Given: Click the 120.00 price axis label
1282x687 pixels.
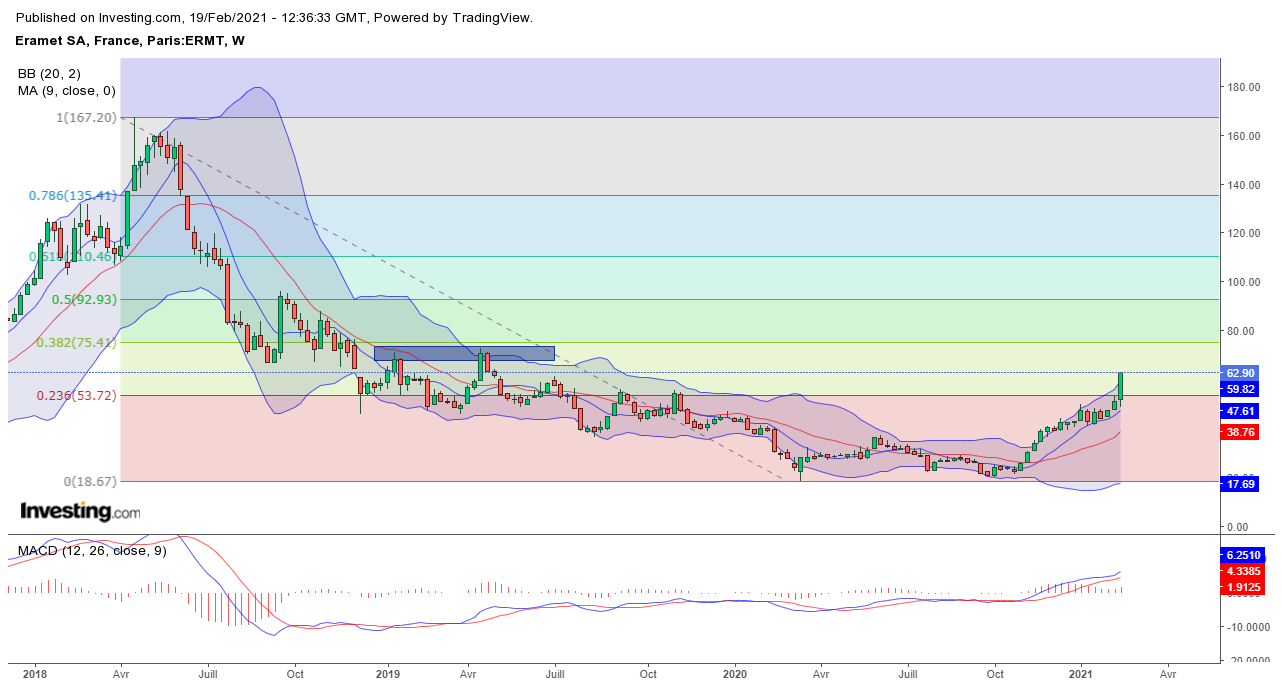Looking at the screenshot, I should 1243,234.
